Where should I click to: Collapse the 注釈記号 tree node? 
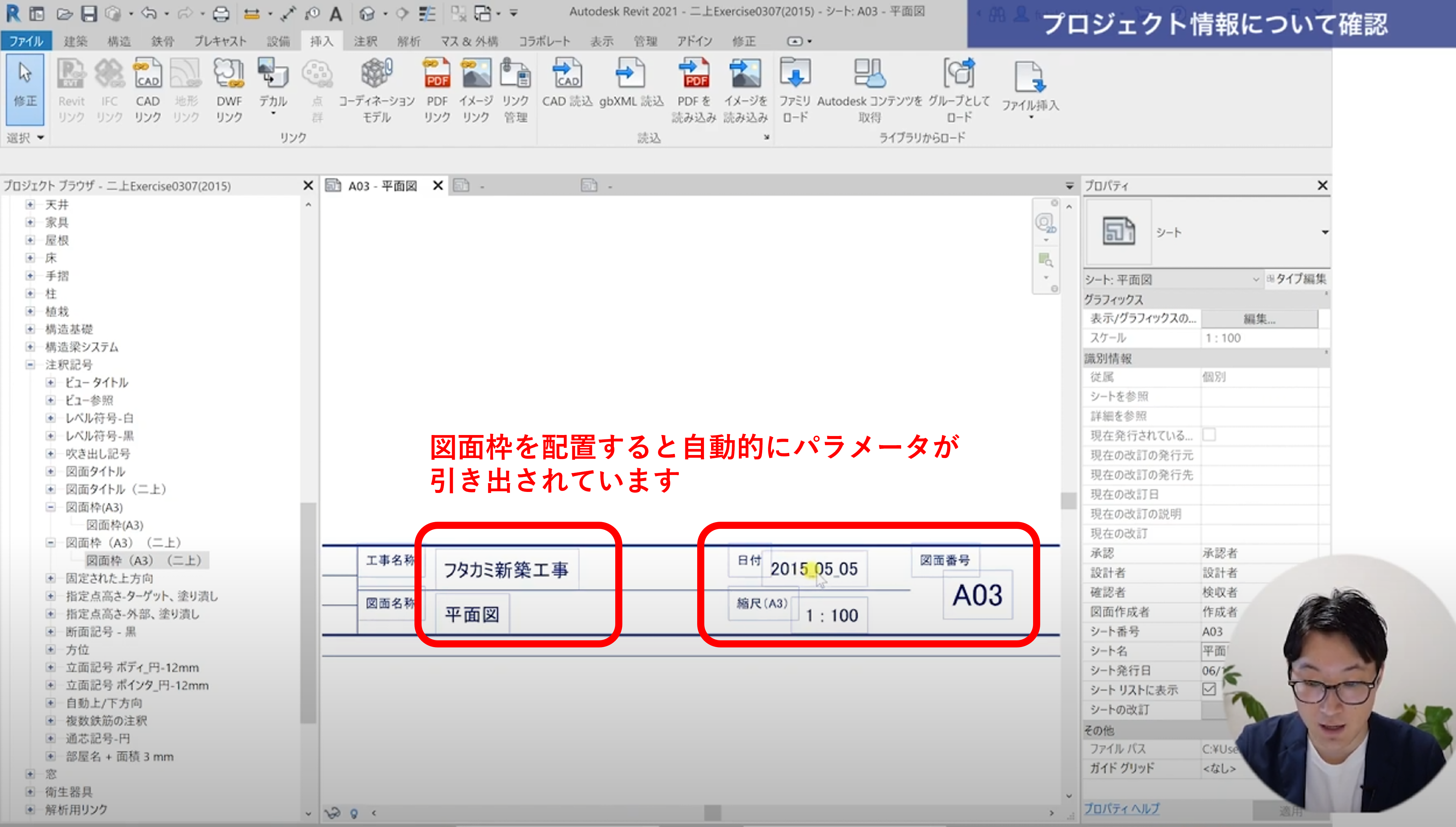[31, 365]
